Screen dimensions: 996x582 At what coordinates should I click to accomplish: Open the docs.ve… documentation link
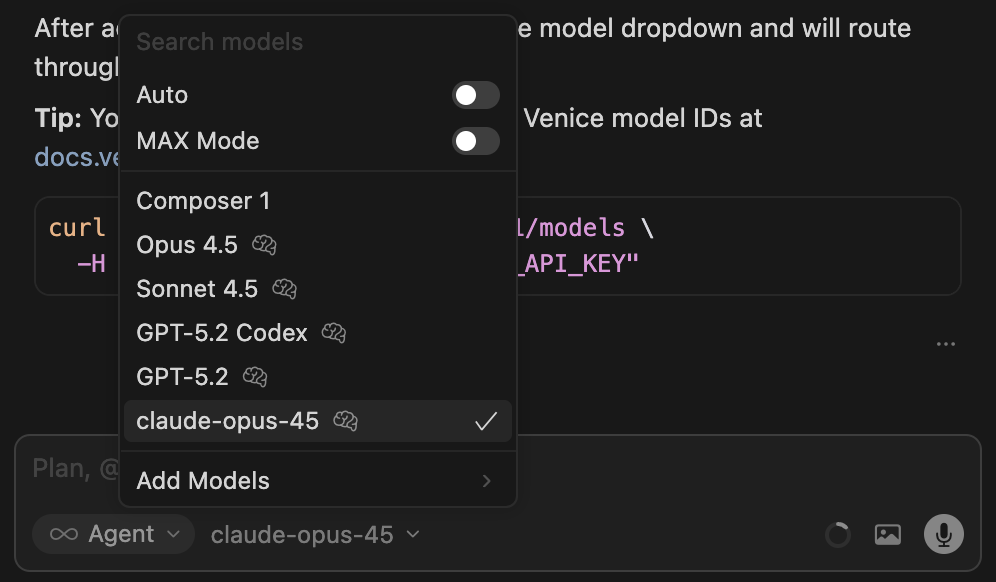pos(76,157)
